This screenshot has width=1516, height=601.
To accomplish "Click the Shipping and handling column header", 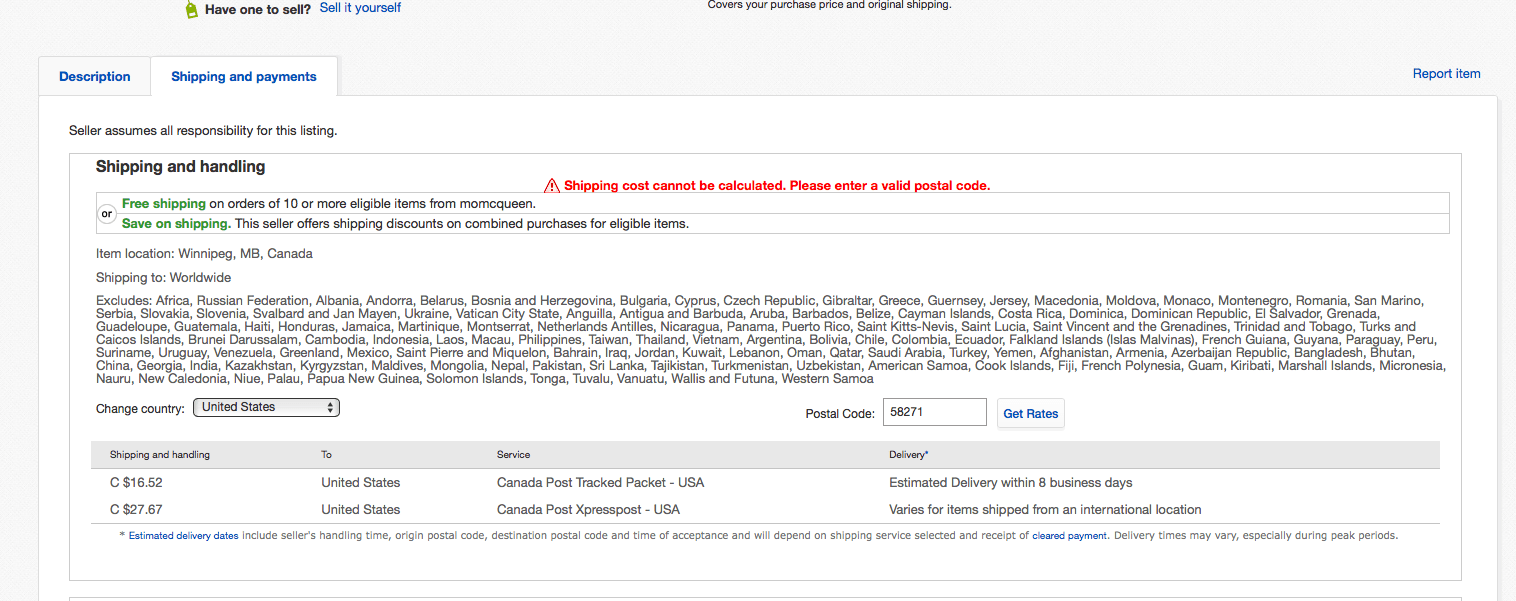I will pos(159,454).
